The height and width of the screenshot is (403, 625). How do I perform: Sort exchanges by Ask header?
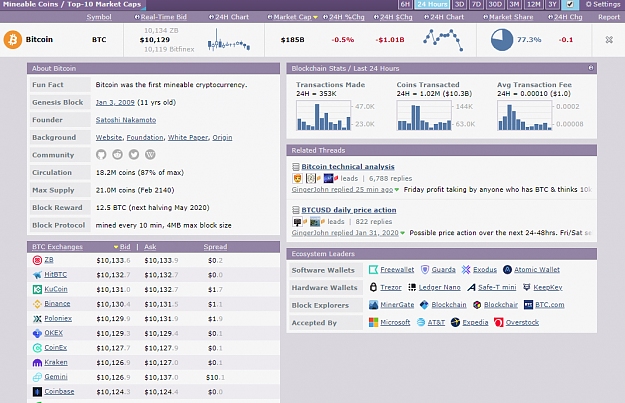coord(150,247)
